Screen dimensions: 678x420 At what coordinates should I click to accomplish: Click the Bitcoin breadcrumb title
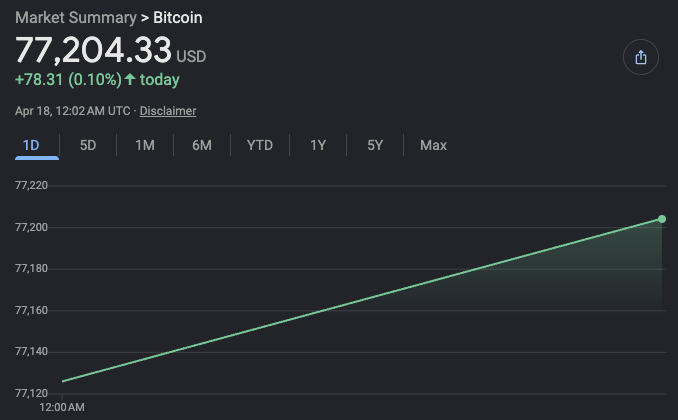coord(178,18)
